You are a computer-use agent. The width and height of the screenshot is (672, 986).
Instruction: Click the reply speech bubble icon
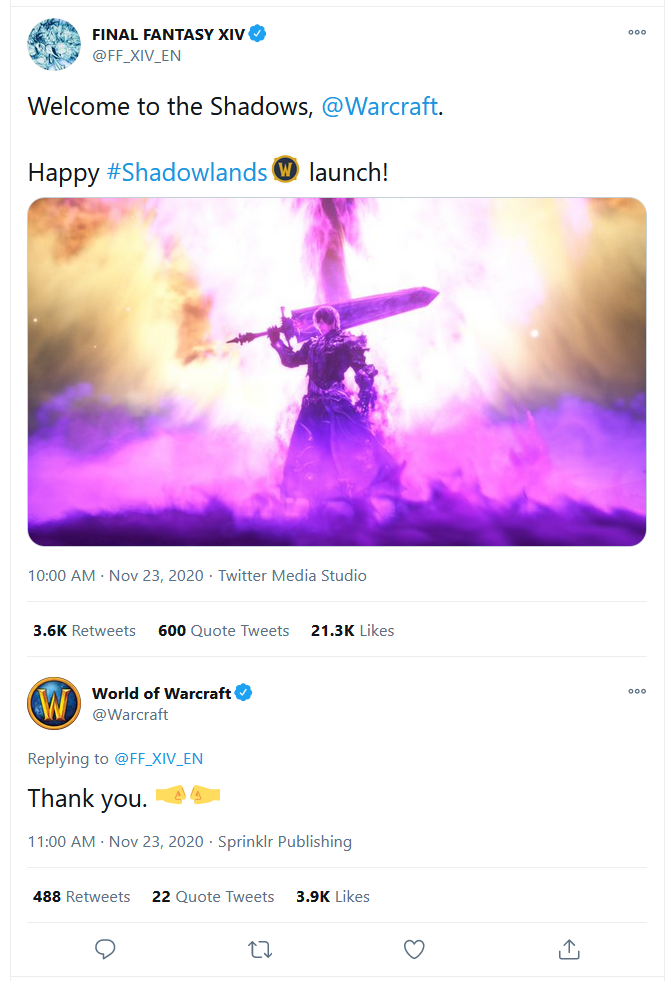click(x=105, y=949)
